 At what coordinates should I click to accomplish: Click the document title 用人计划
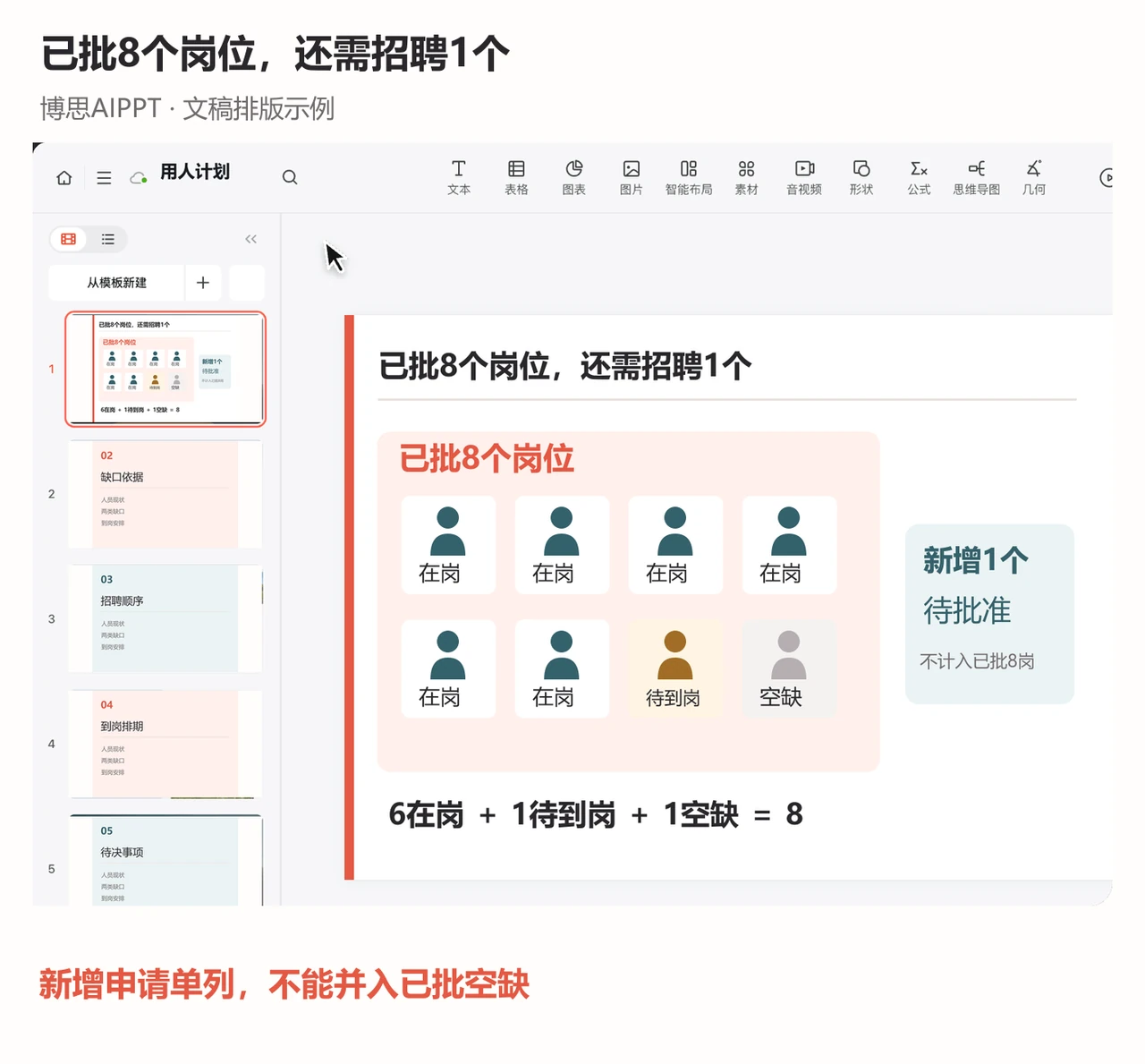click(x=195, y=172)
